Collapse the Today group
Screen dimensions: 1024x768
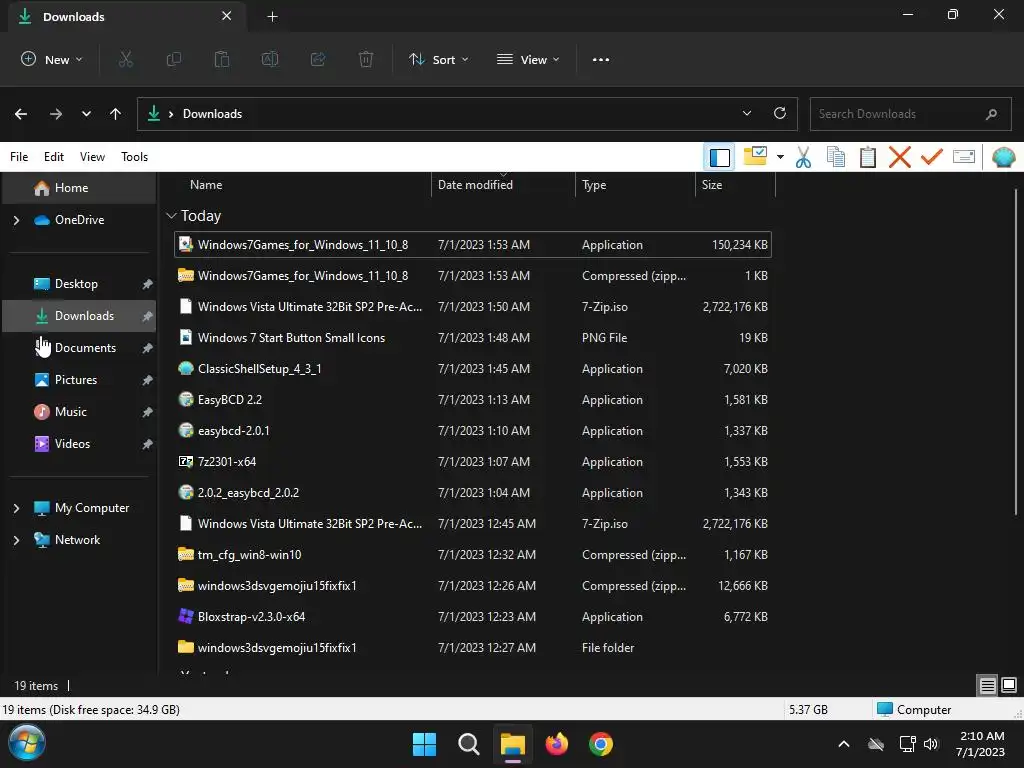tap(172, 216)
